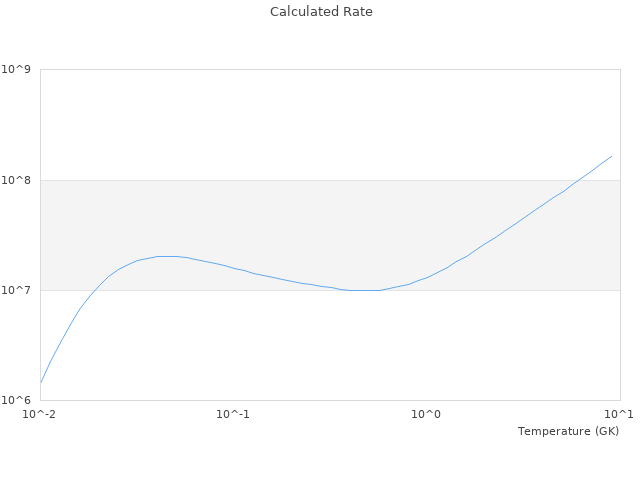Click the curve directly above the 10^0 tick
Screen dimensions: 640x480
427,277
